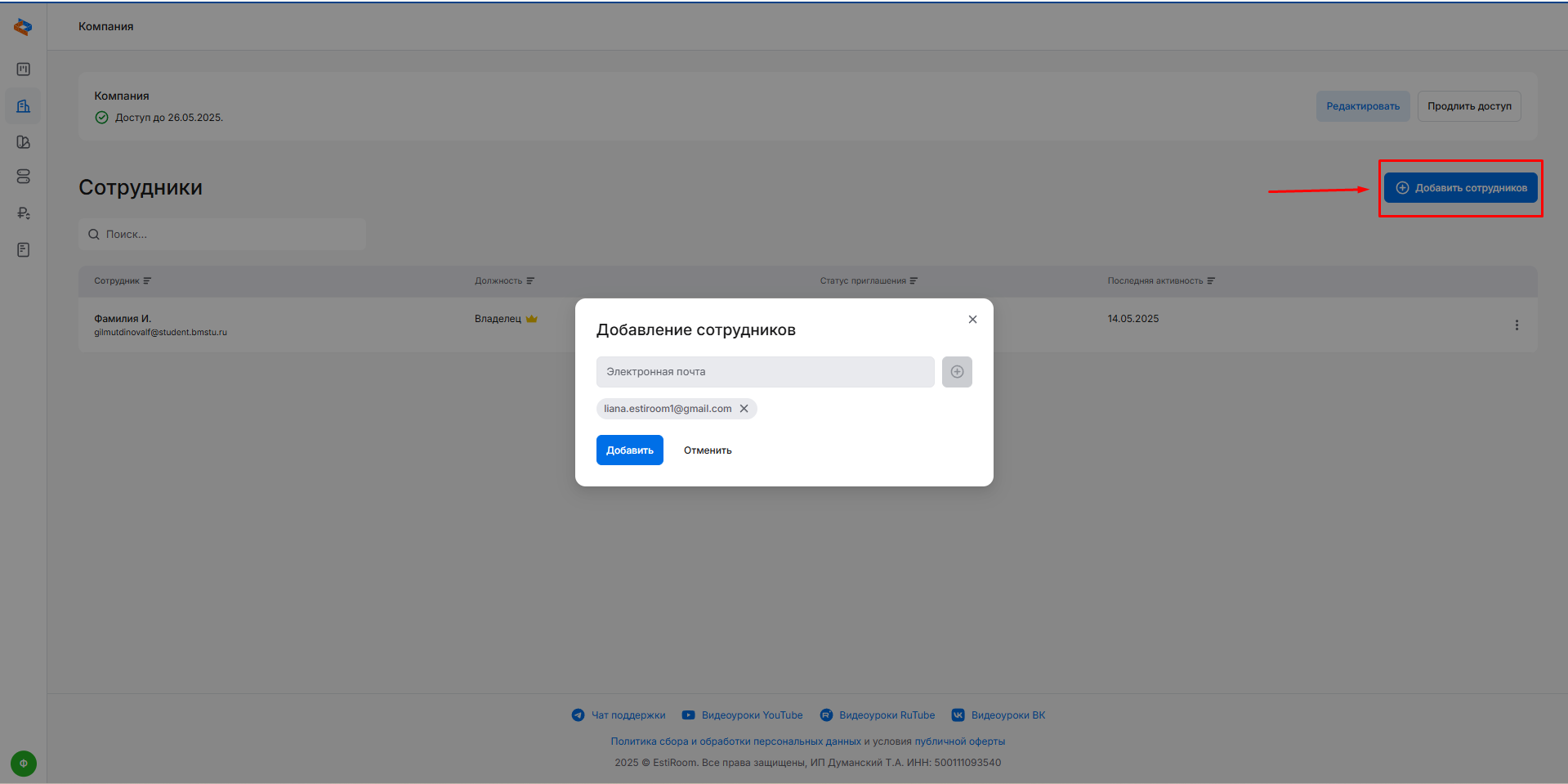Remove liana.estiroom1@gmail.com email chip
Viewport: 1568px width, 784px height.
(x=744, y=409)
